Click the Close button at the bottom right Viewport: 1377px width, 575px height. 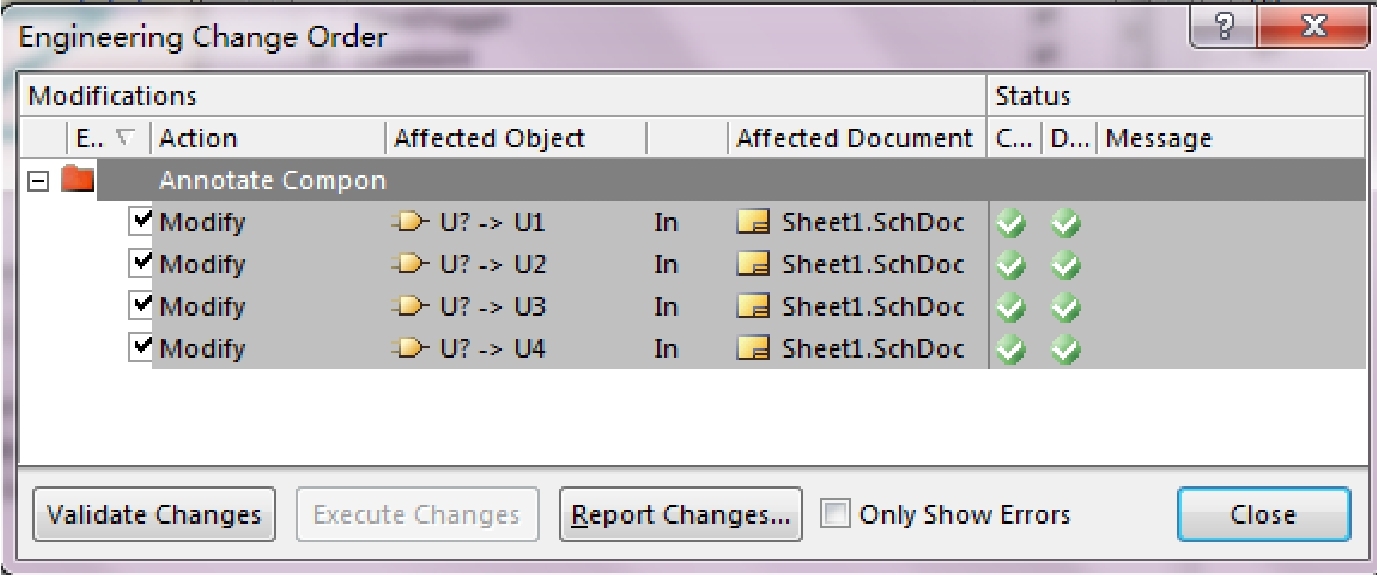tap(1264, 514)
